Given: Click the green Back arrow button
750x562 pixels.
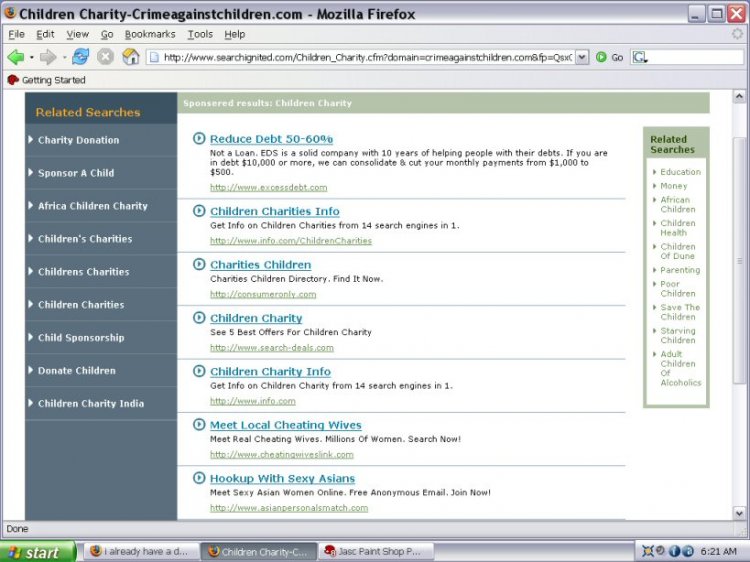Looking at the screenshot, I should (x=16, y=57).
